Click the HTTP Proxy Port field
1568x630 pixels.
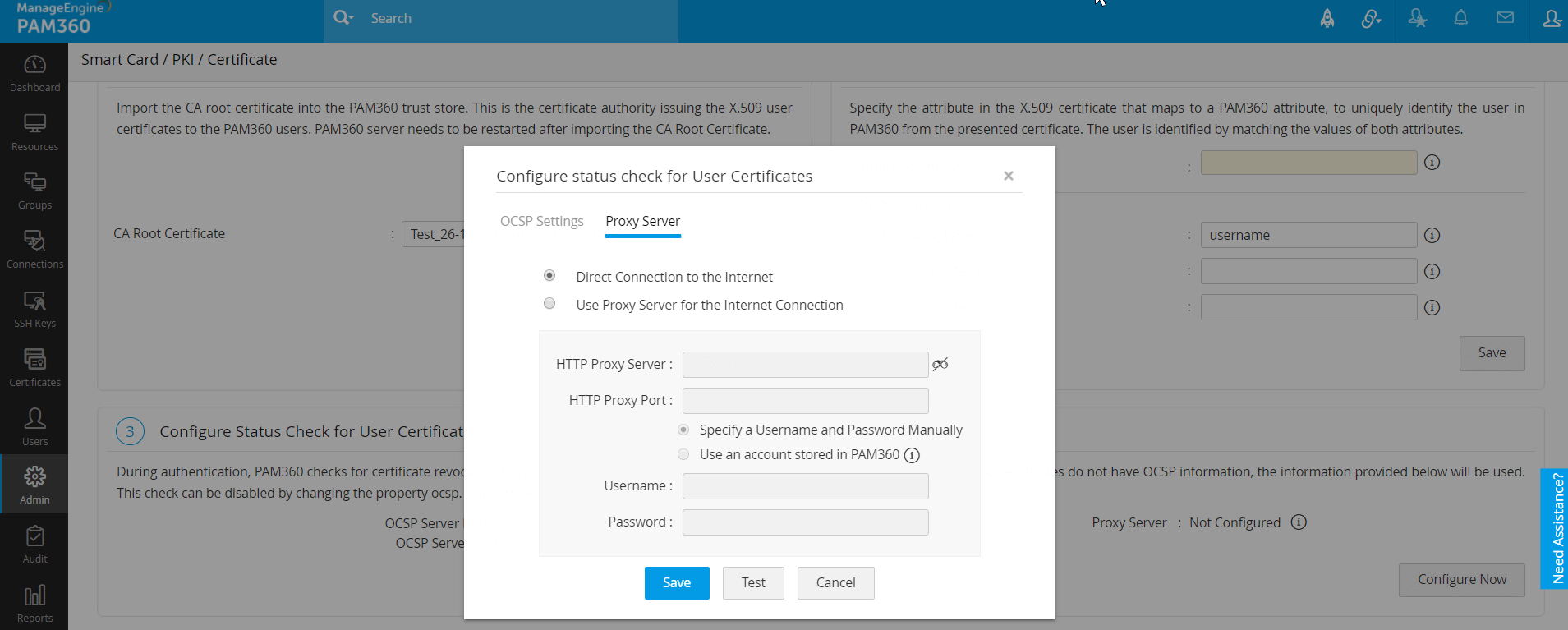805,401
